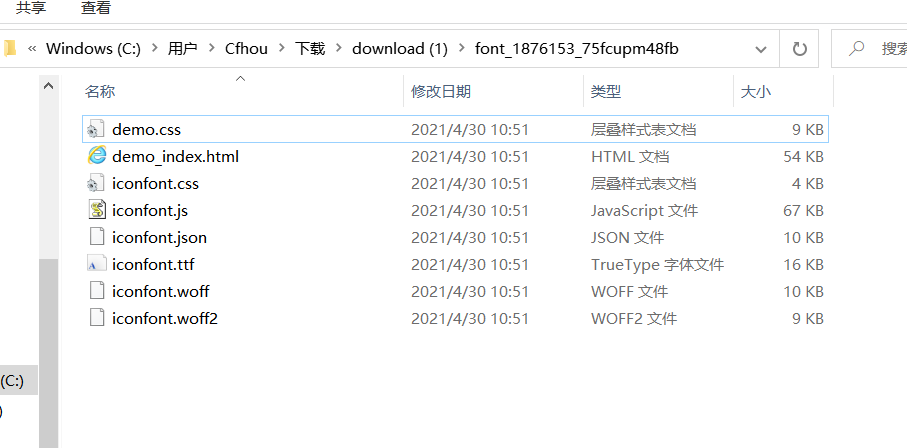Select the iconfont.js file name
The height and width of the screenshot is (448, 907).
(x=150, y=210)
